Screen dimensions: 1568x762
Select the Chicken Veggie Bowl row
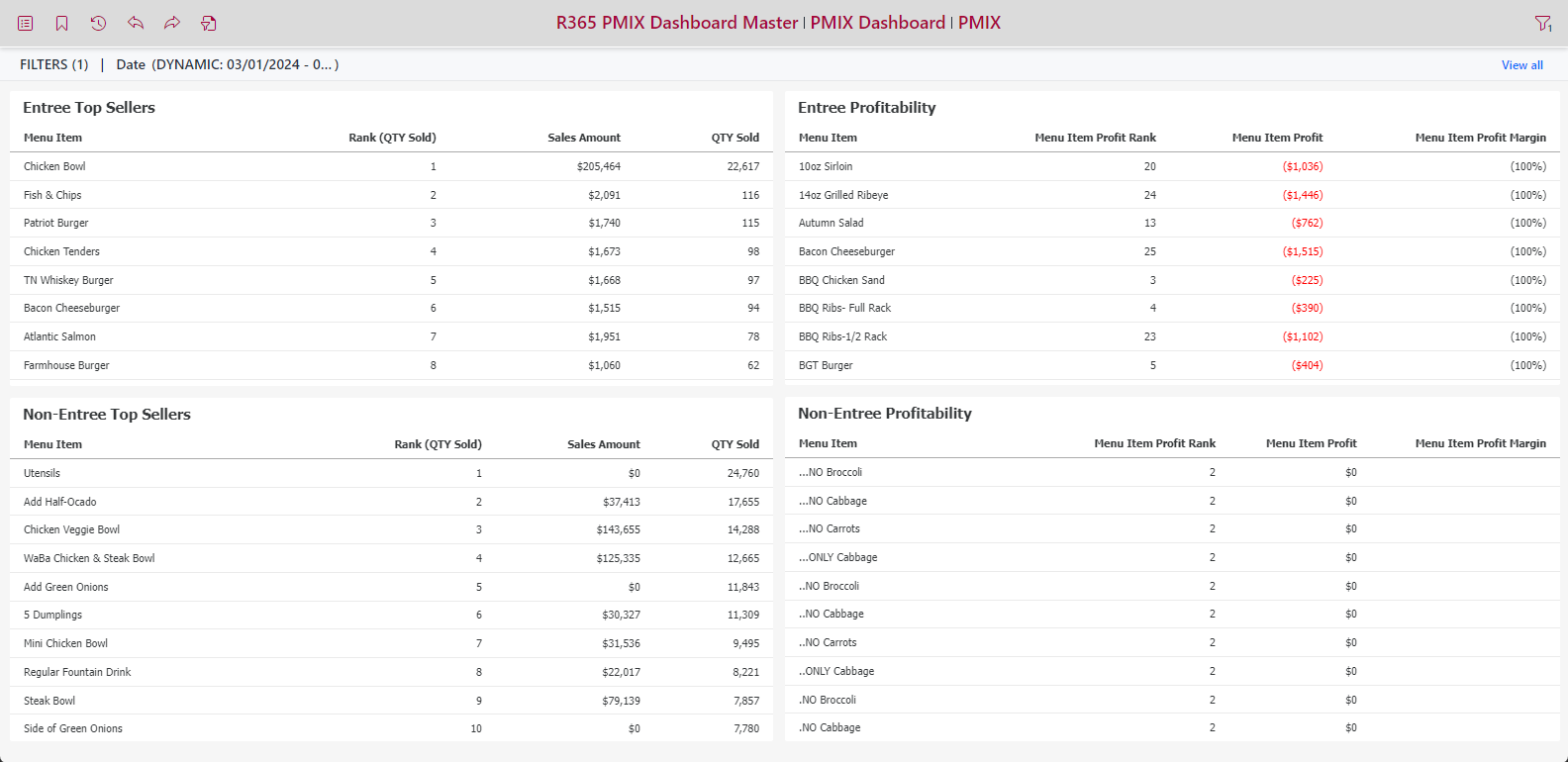(391, 529)
